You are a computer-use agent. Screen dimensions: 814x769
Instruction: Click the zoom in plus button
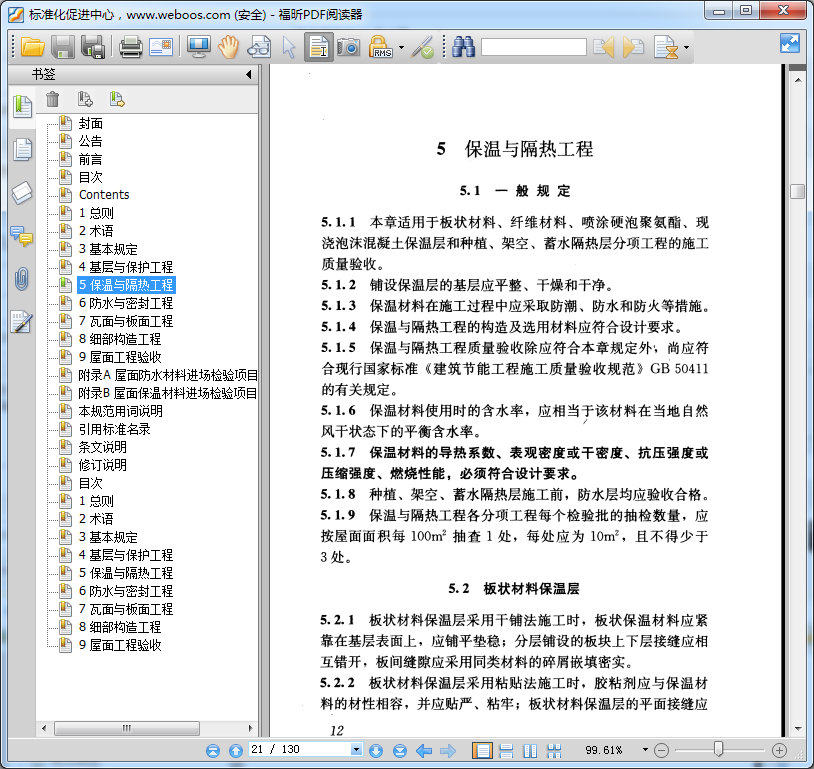(x=779, y=750)
